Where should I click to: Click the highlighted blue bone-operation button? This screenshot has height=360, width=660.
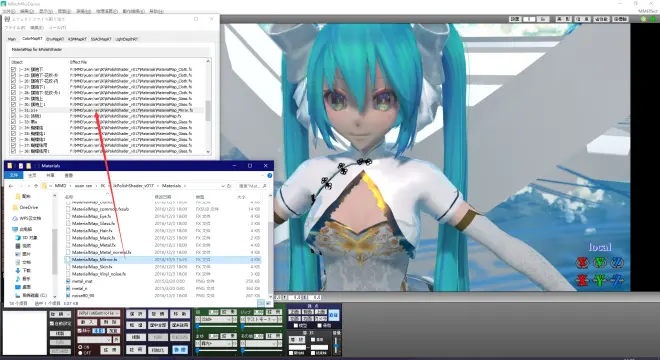click(x=180, y=350)
